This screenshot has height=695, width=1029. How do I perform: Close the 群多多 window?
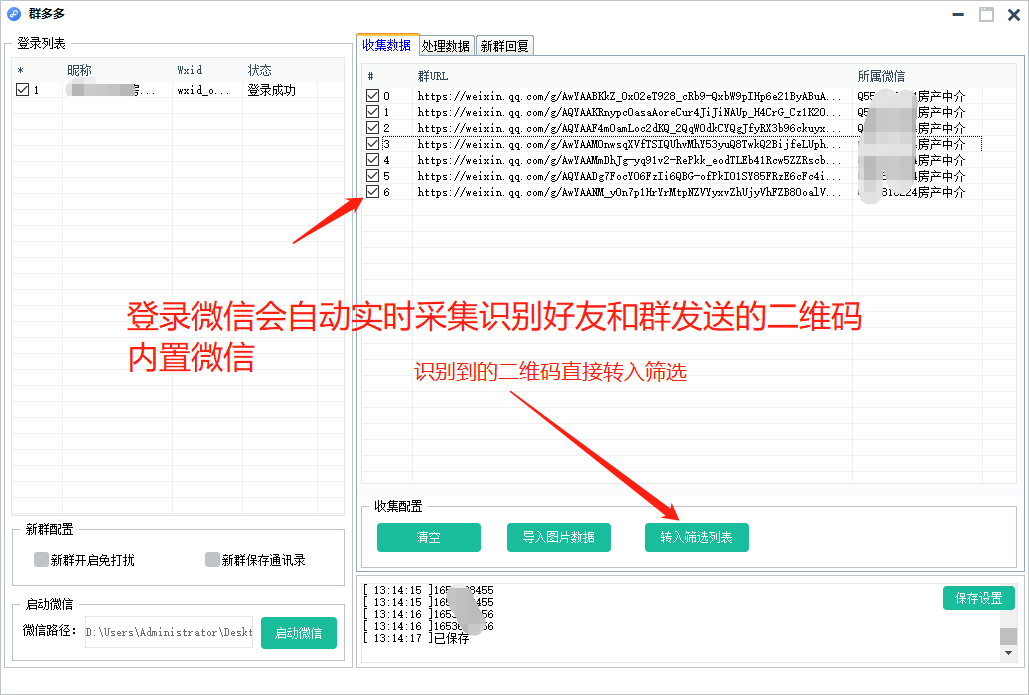click(1012, 14)
